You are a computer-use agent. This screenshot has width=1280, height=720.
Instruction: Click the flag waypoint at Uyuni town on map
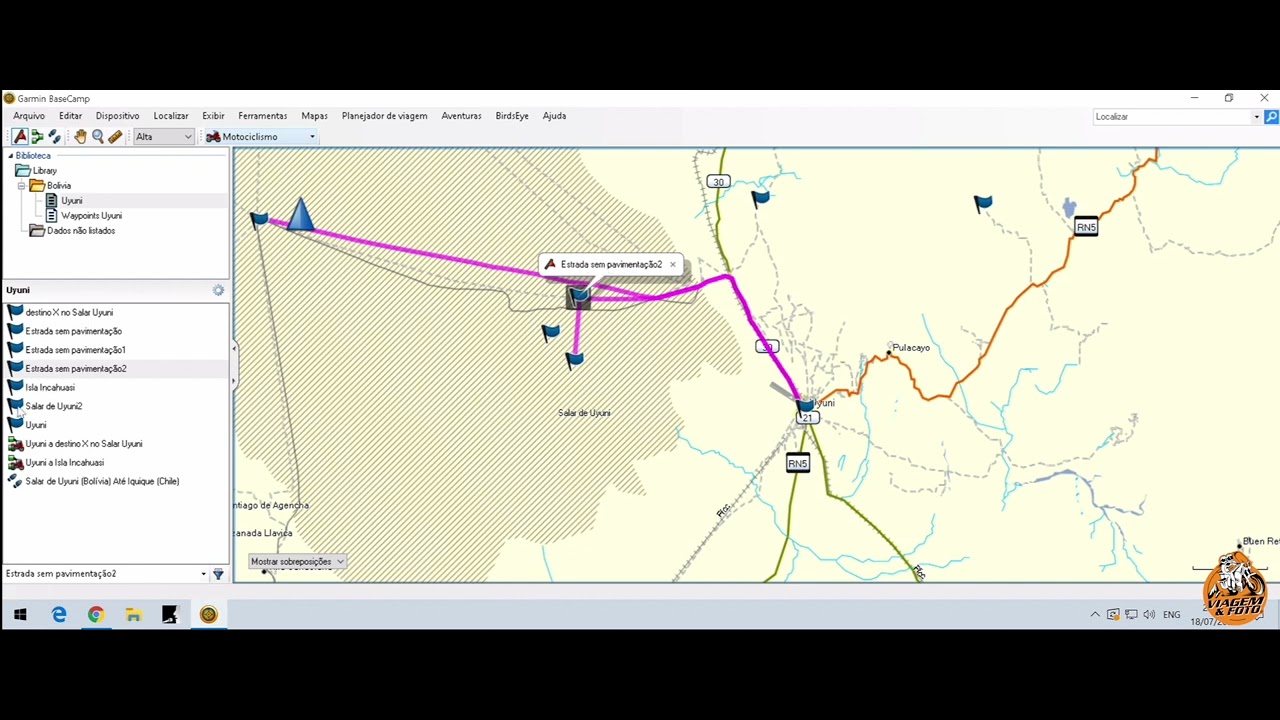(806, 406)
